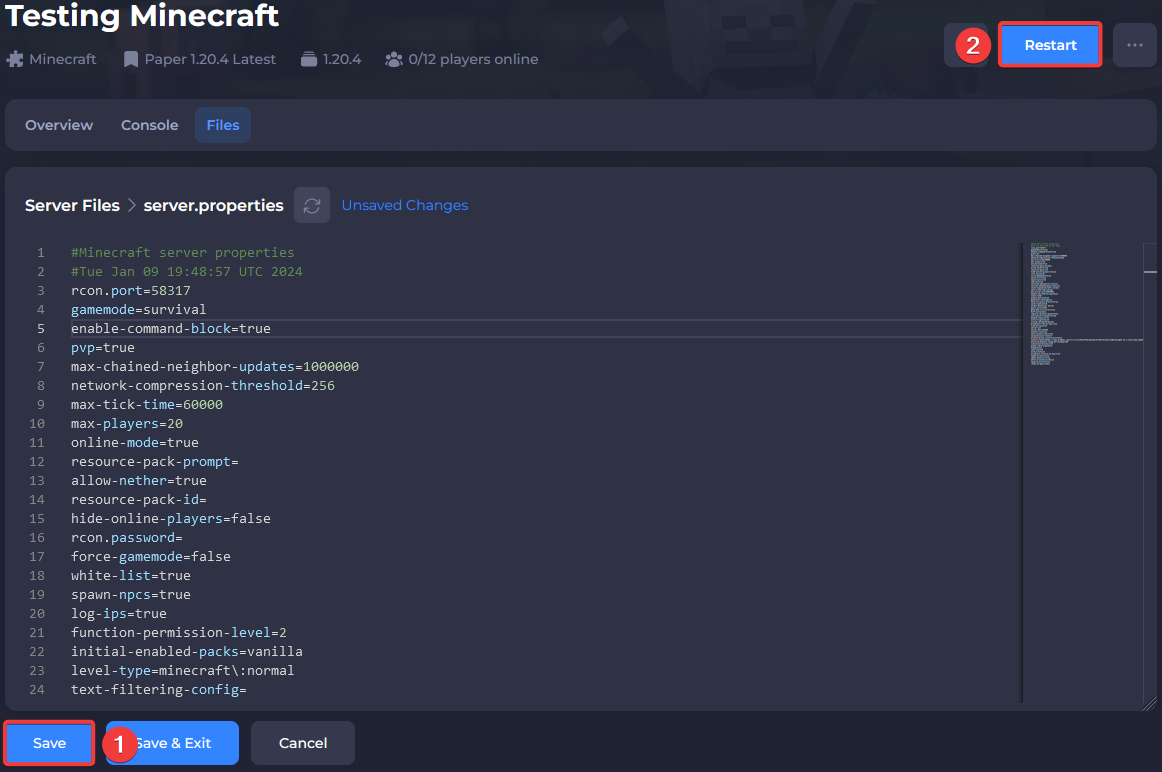Click the Minecraft puzzle piece icon
This screenshot has width=1162, height=772.
click(15, 59)
